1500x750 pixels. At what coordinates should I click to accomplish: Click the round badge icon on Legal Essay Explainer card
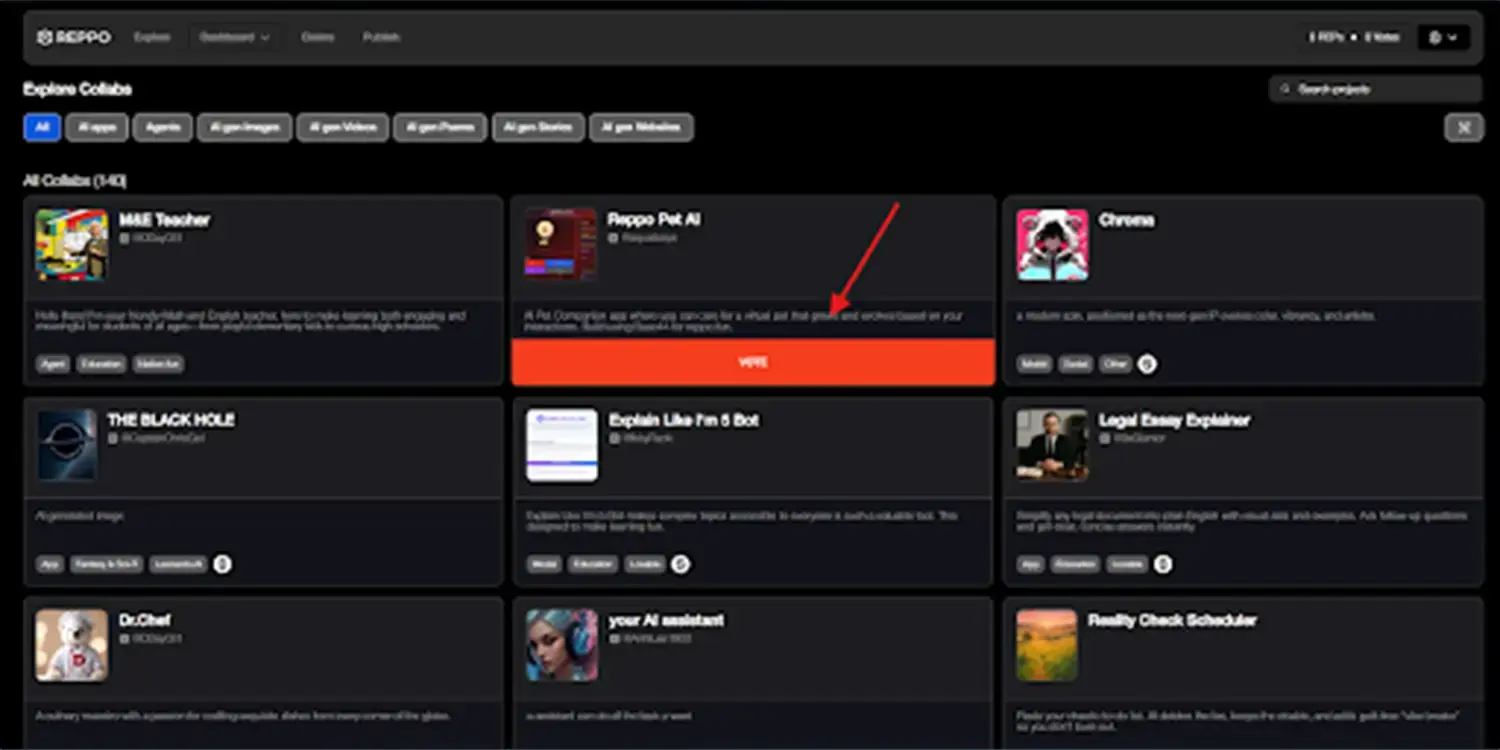click(x=1162, y=564)
